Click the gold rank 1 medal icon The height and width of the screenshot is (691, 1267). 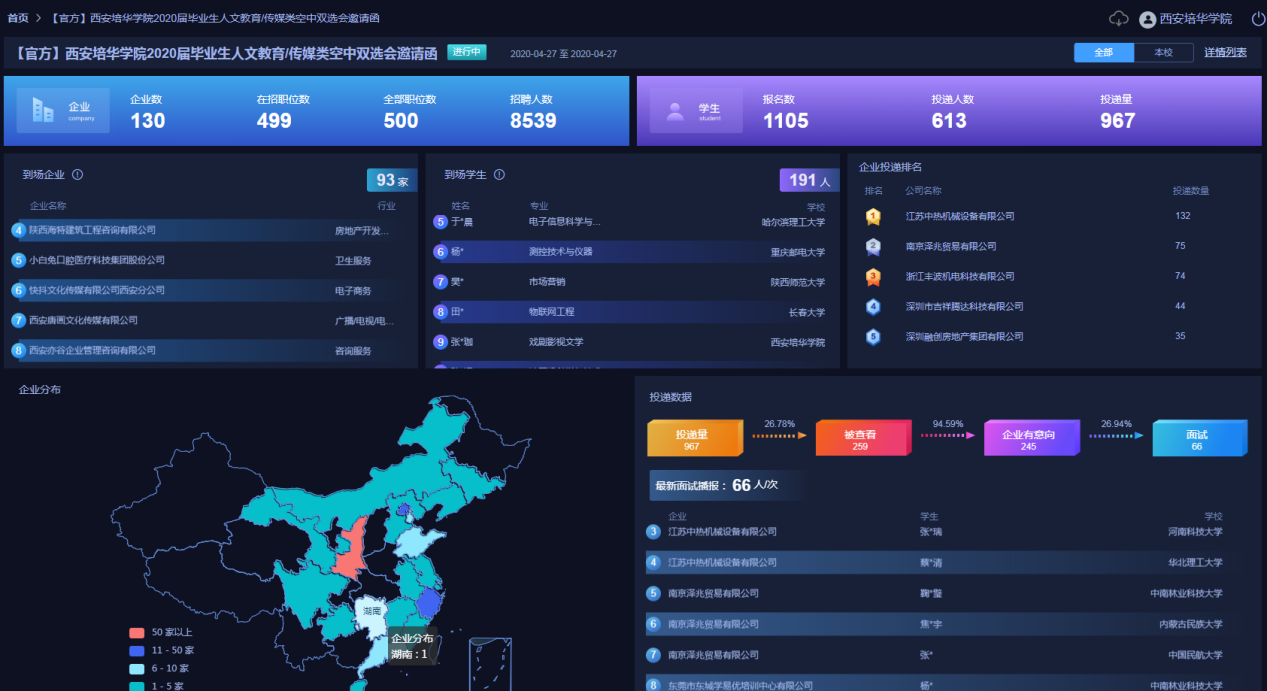point(873,216)
